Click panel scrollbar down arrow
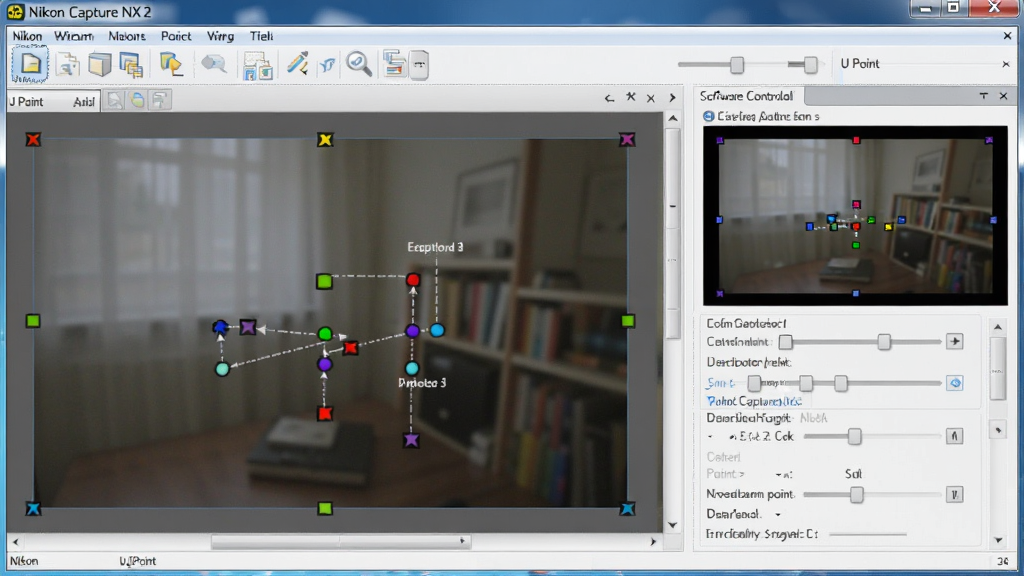This screenshot has width=1024, height=576. coord(998,540)
